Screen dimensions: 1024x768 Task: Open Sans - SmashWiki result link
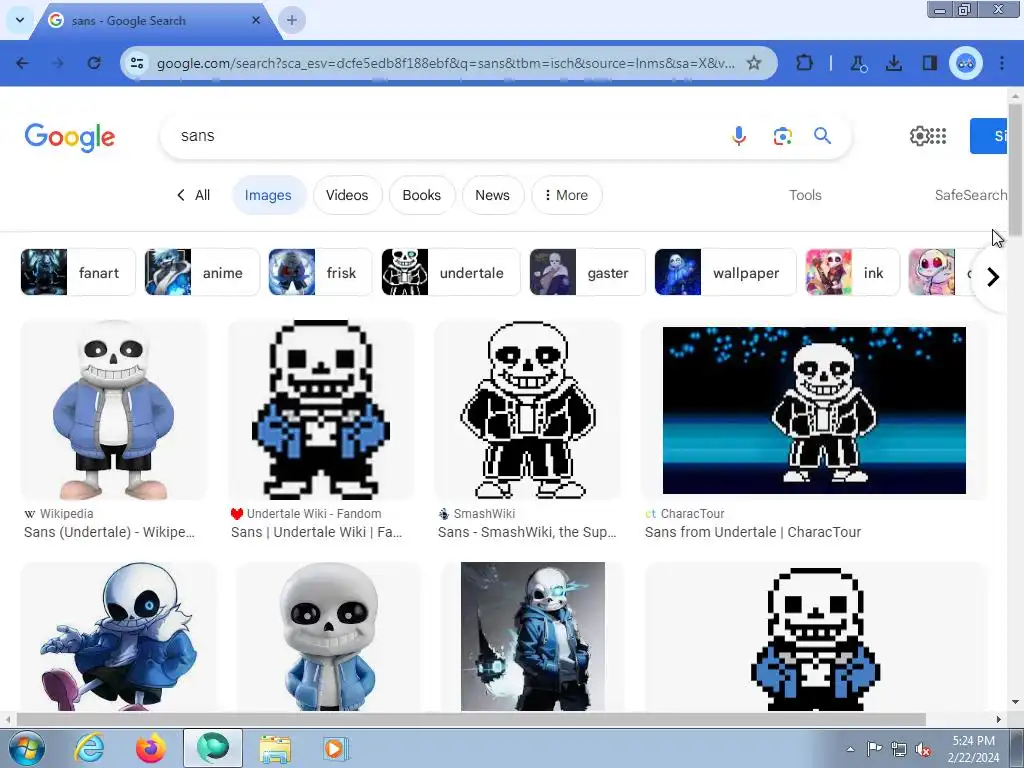click(527, 532)
